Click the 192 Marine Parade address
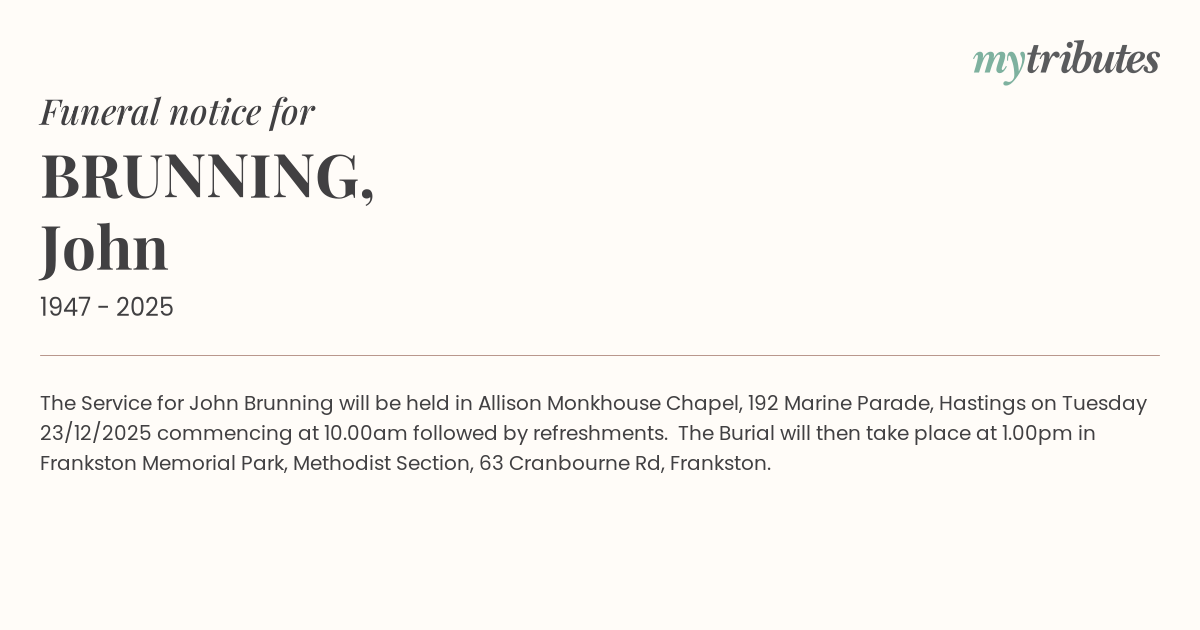The image size is (1200, 630). pyautogui.click(x=838, y=403)
